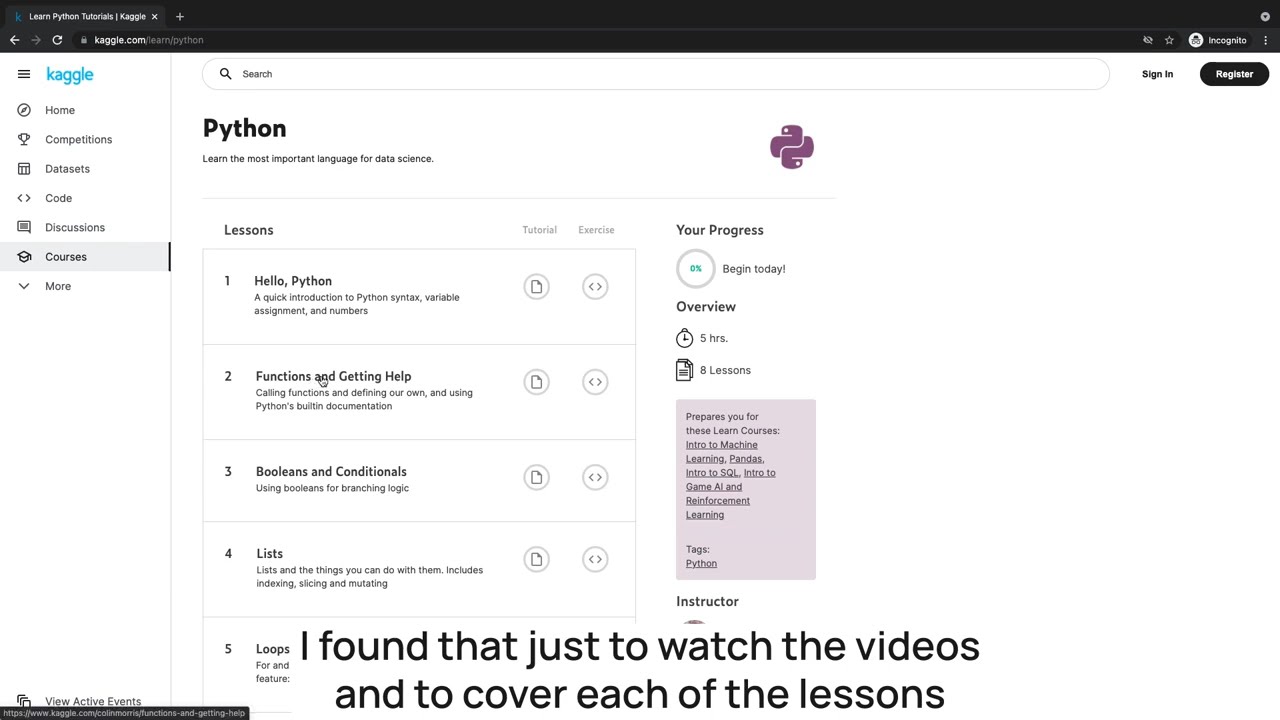This screenshot has width=1280, height=720.
Task: Click the '5 hrs.' overview text
Action: (714, 338)
